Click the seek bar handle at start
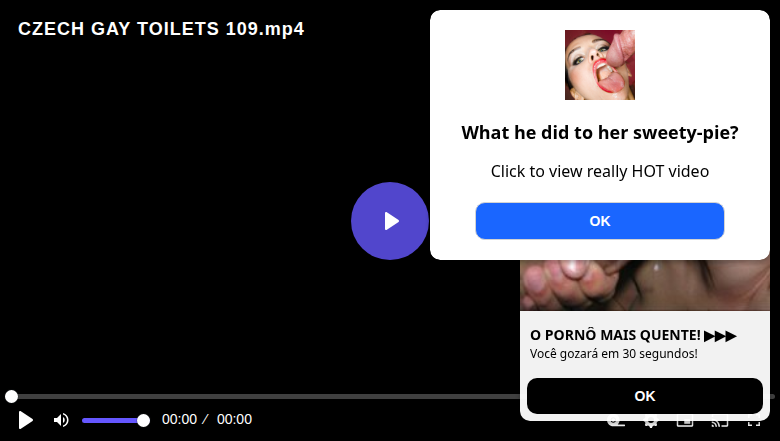 click(11, 396)
